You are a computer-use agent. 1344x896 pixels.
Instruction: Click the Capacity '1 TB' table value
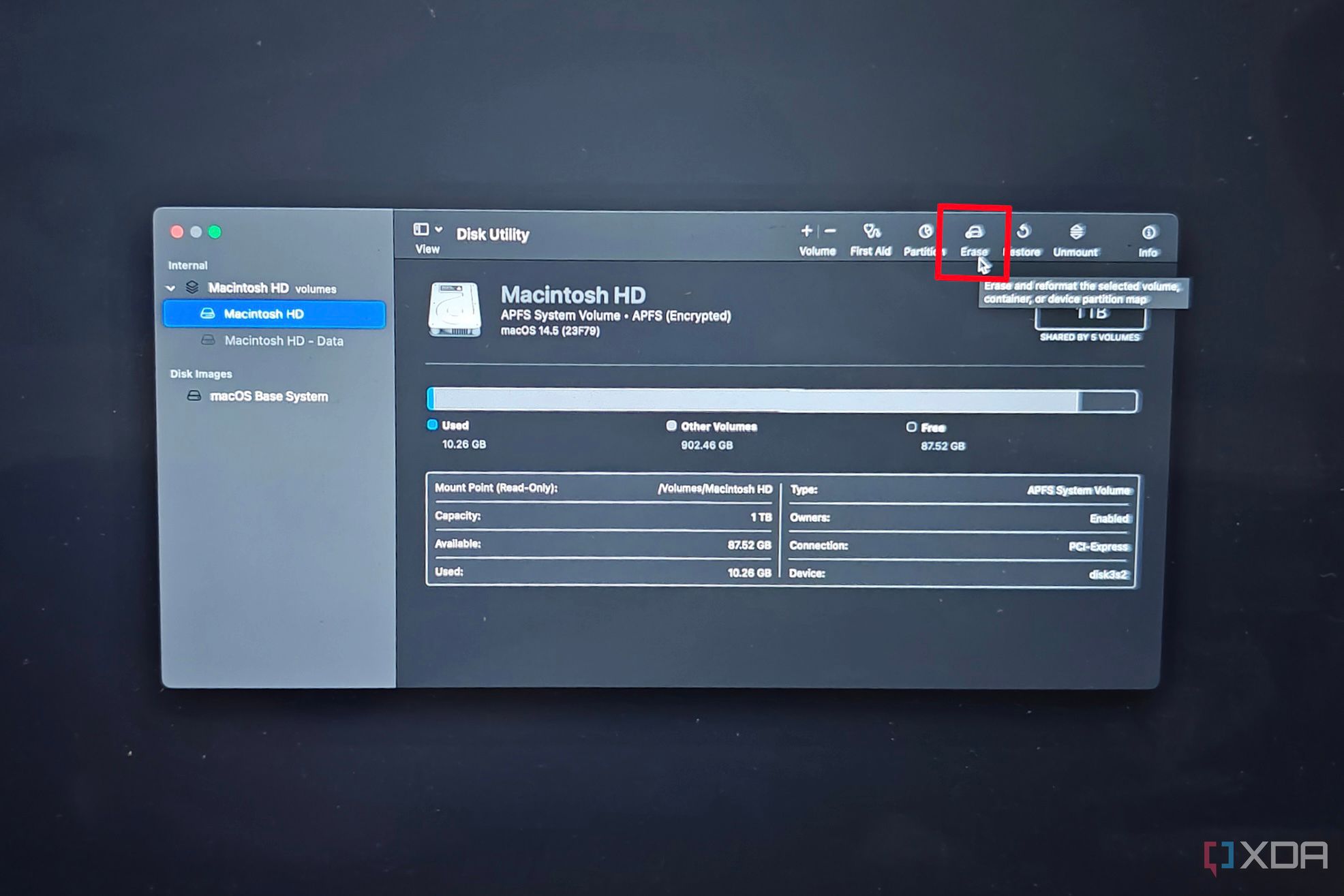click(761, 517)
